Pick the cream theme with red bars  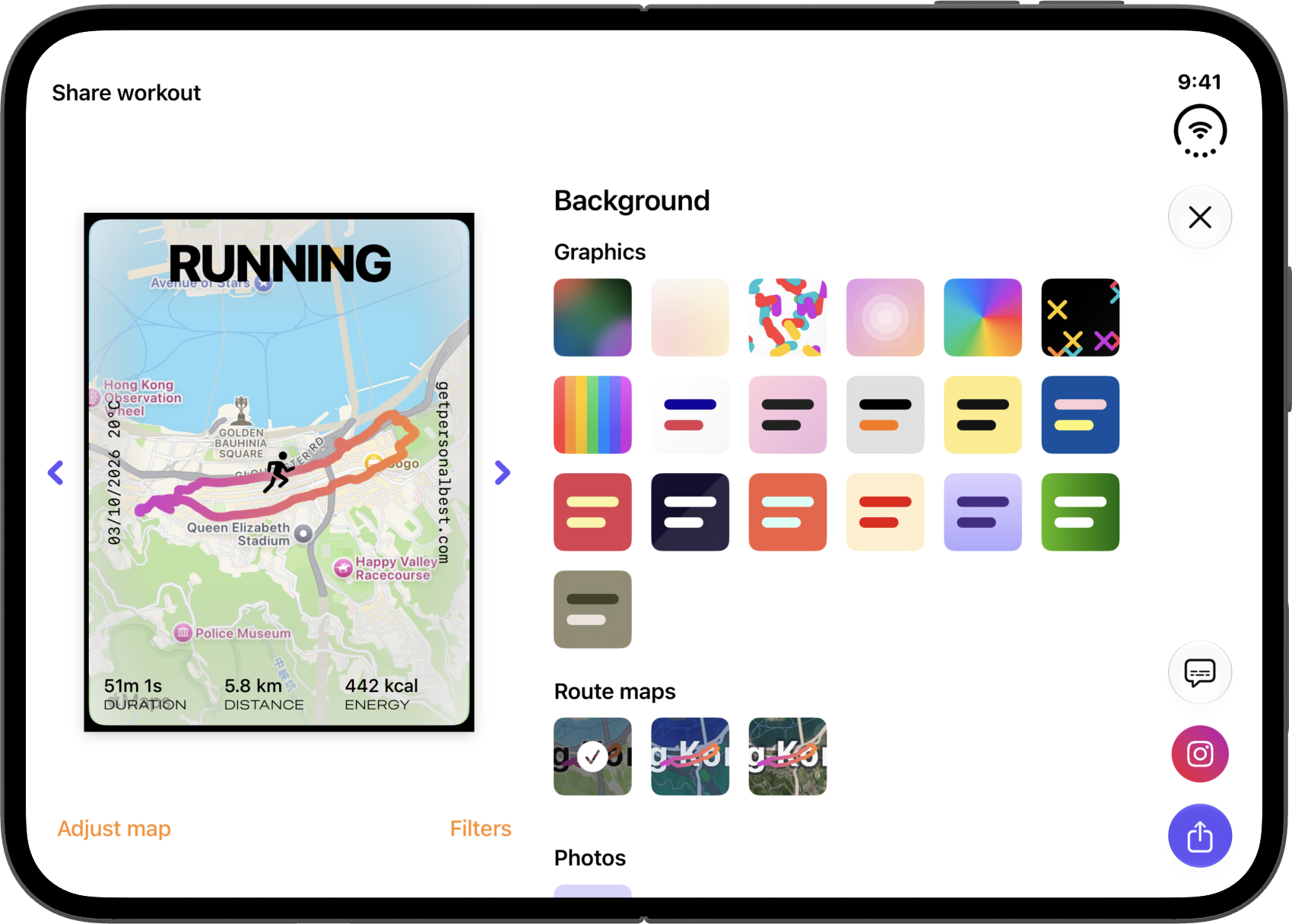885,512
